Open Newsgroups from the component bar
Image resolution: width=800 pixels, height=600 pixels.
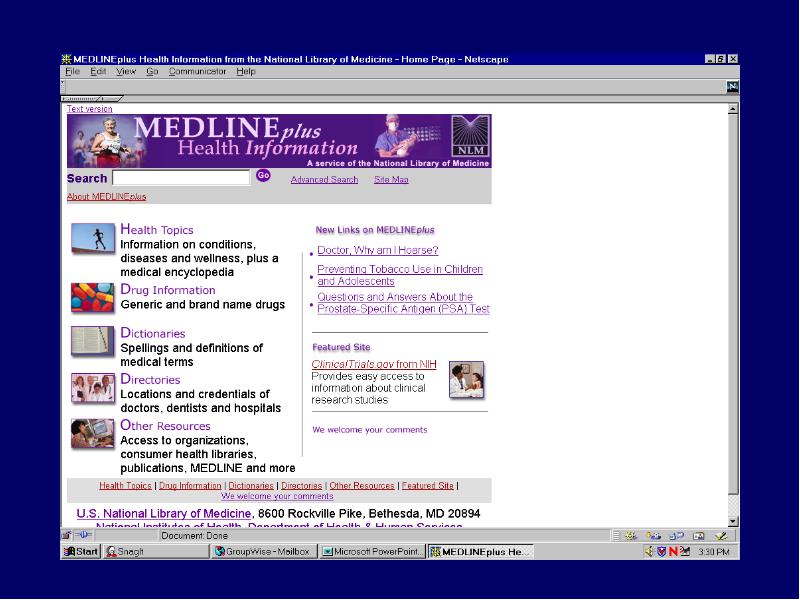click(677, 536)
